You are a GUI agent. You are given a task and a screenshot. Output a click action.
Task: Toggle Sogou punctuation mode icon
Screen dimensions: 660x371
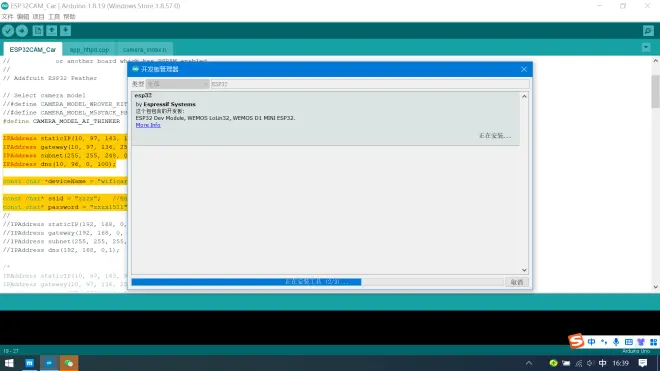[604, 342]
